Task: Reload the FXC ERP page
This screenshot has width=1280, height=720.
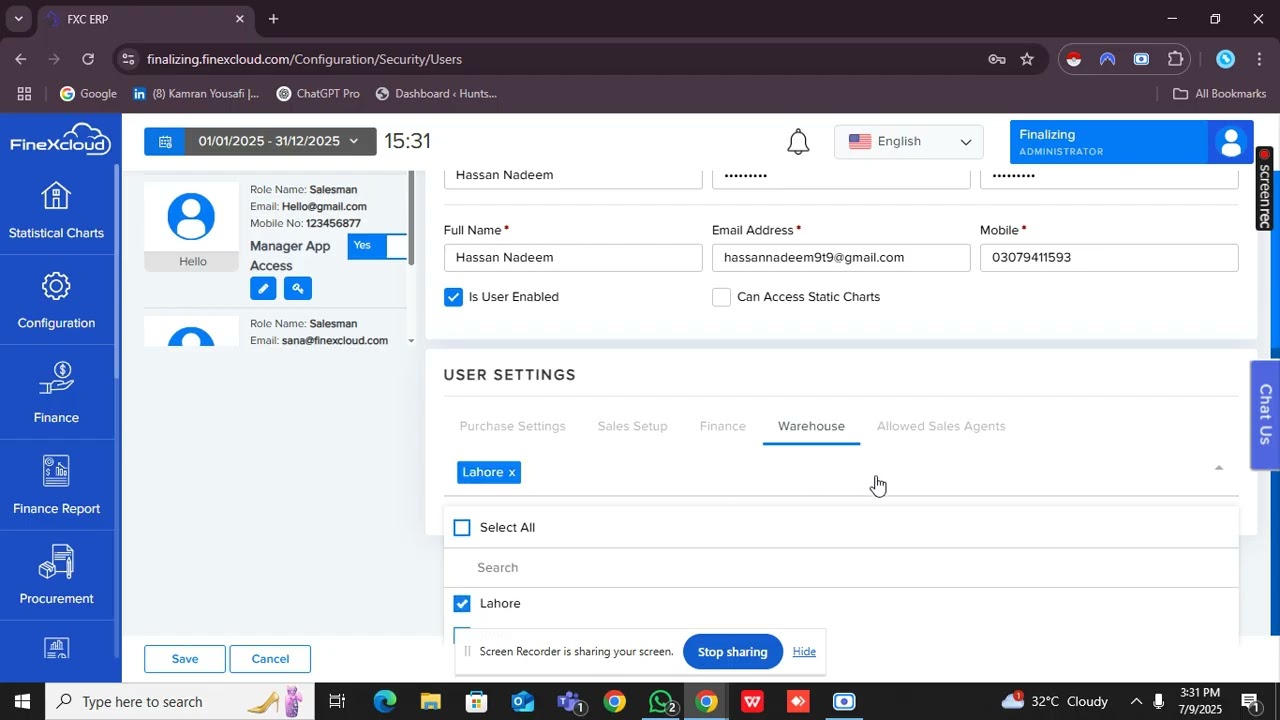Action: 88,59
